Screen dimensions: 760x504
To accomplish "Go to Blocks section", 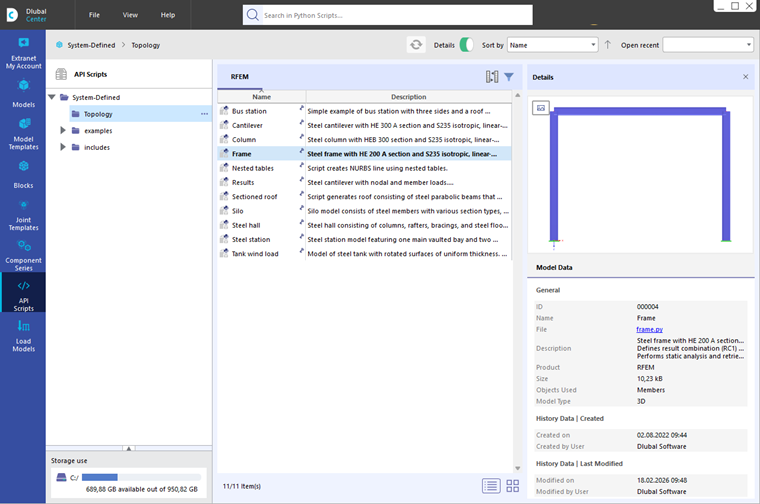I will tap(23, 174).
